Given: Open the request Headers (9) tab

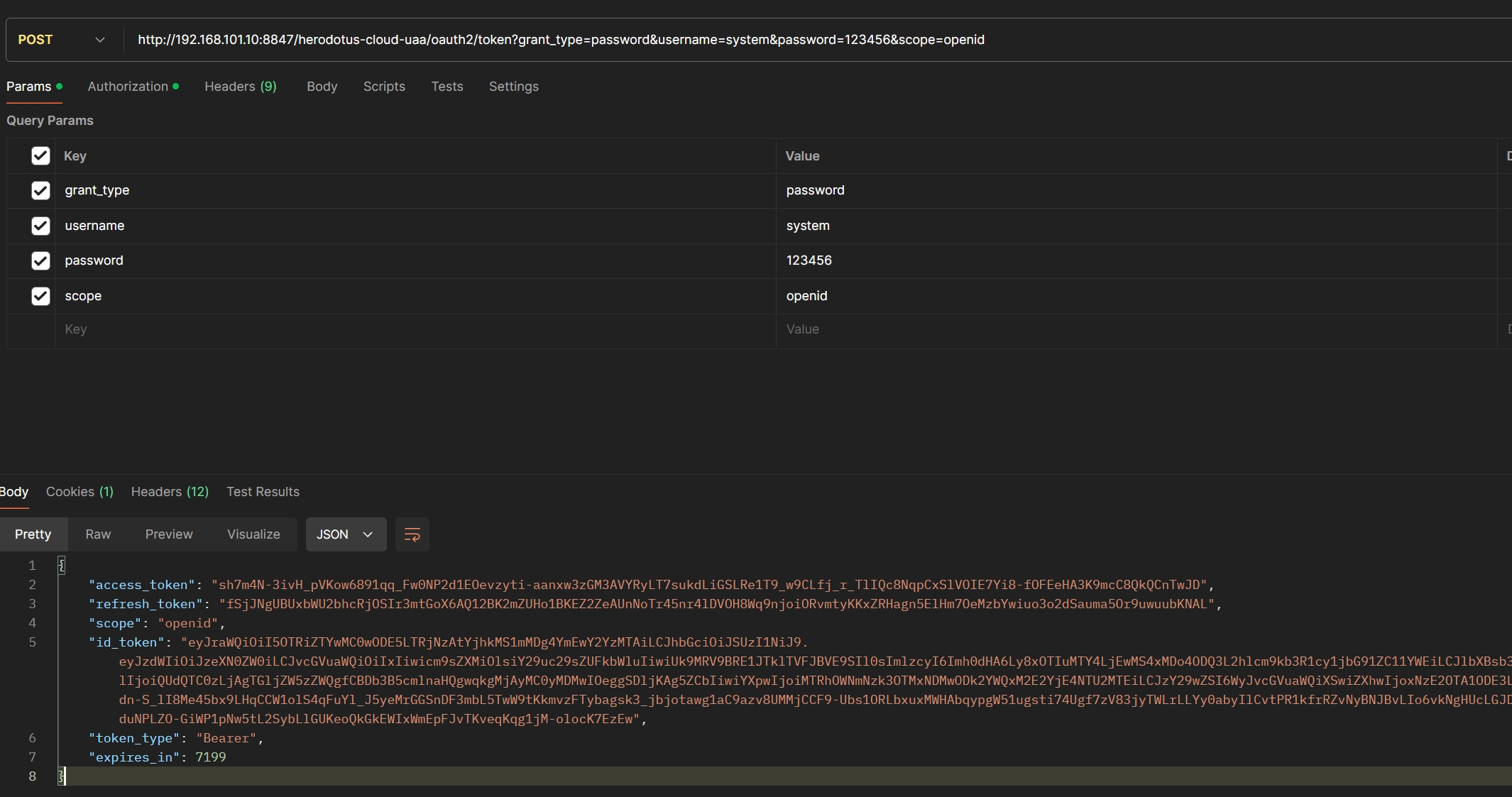Looking at the screenshot, I should click(x=240, y=87).
